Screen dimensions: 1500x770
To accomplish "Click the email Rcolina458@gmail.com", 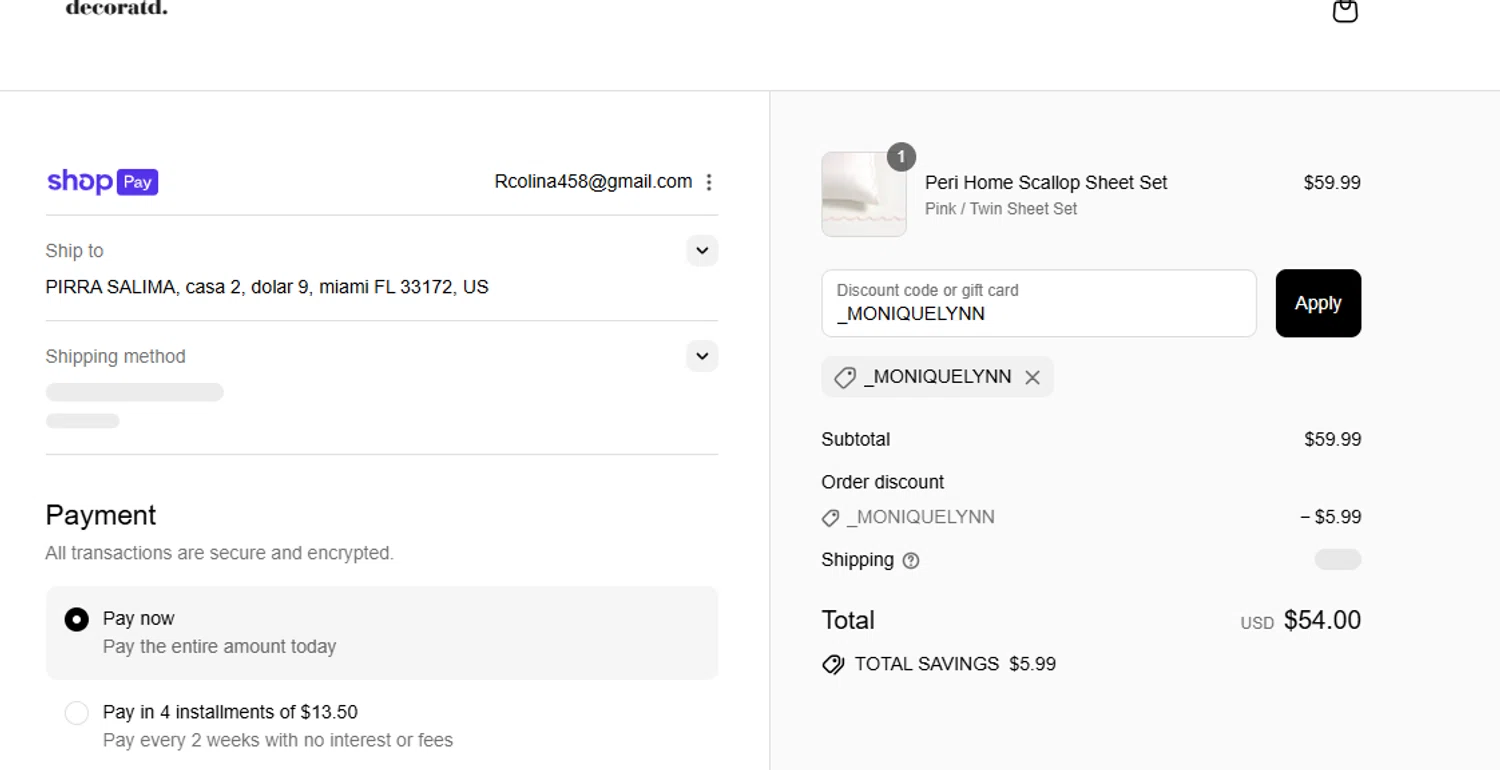I will pos(593,181).
